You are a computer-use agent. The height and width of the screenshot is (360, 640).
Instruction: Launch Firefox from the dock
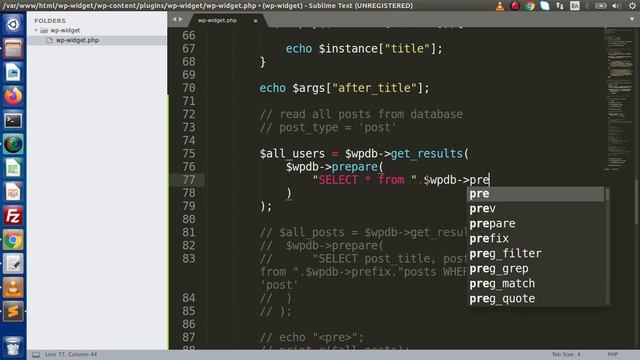pos(13,96)
